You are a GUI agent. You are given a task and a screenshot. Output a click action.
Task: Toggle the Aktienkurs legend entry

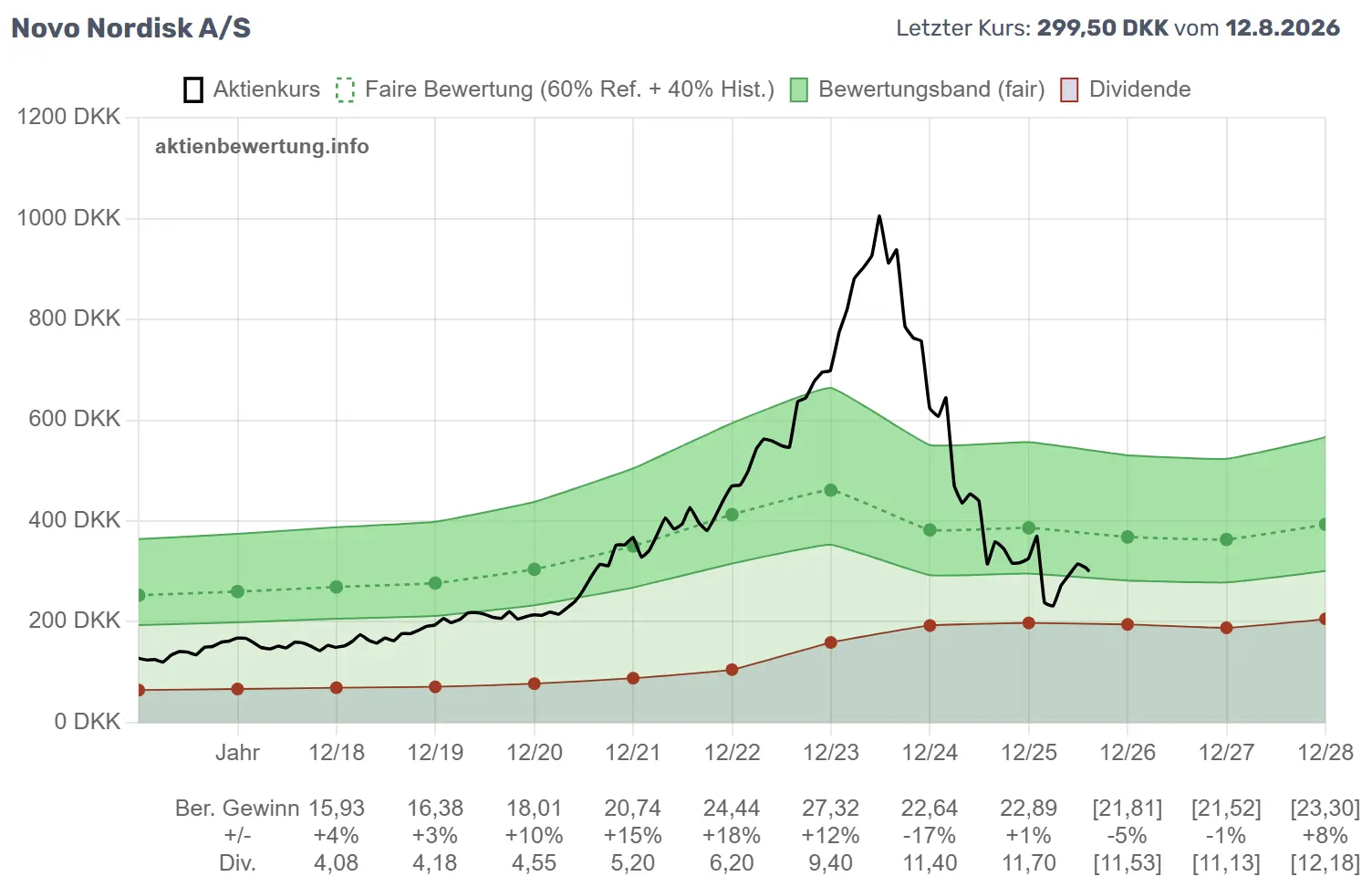(x=252, y=89)
